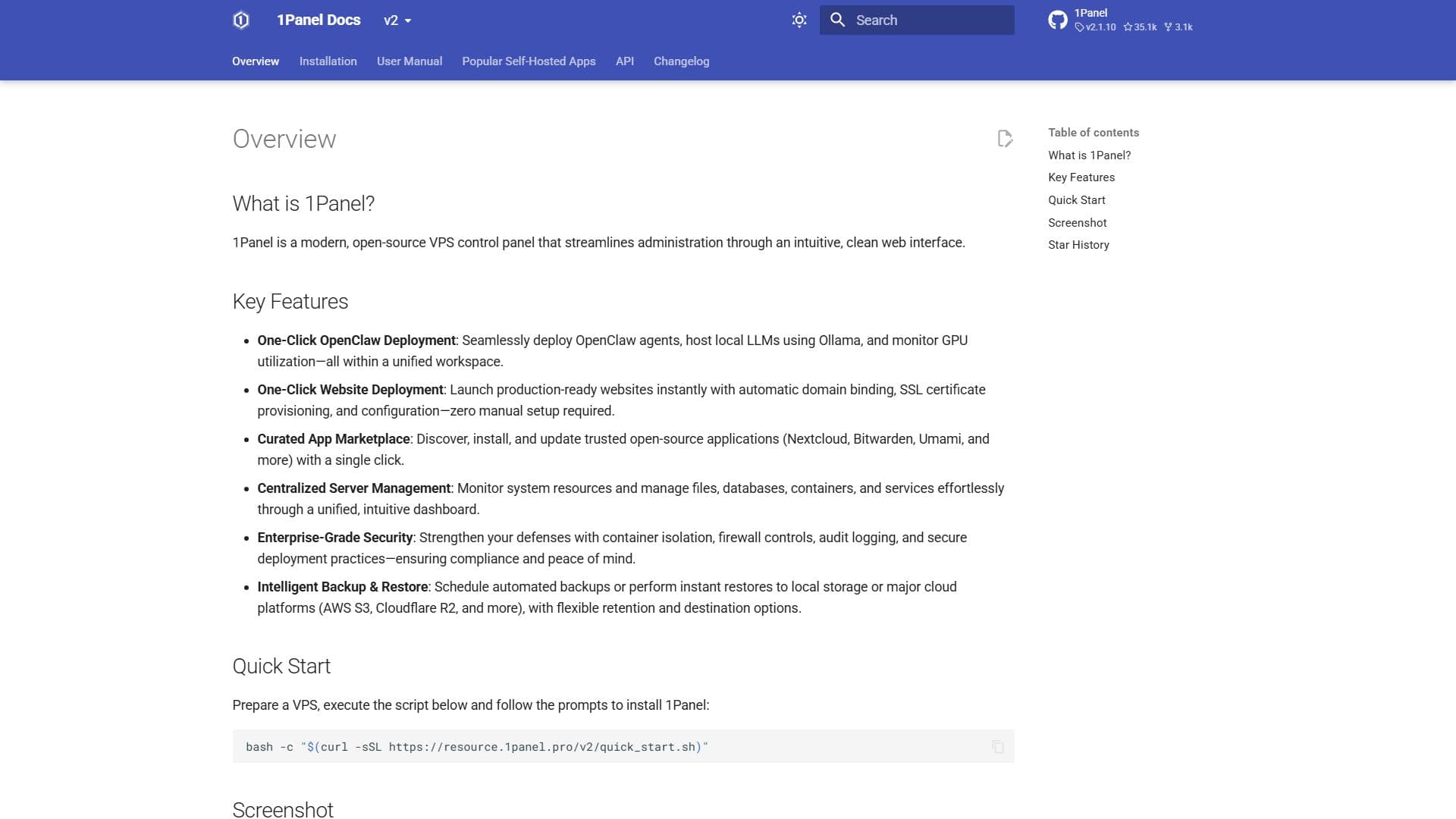Jump to Quick Start in table of contents

(1077, 200)
